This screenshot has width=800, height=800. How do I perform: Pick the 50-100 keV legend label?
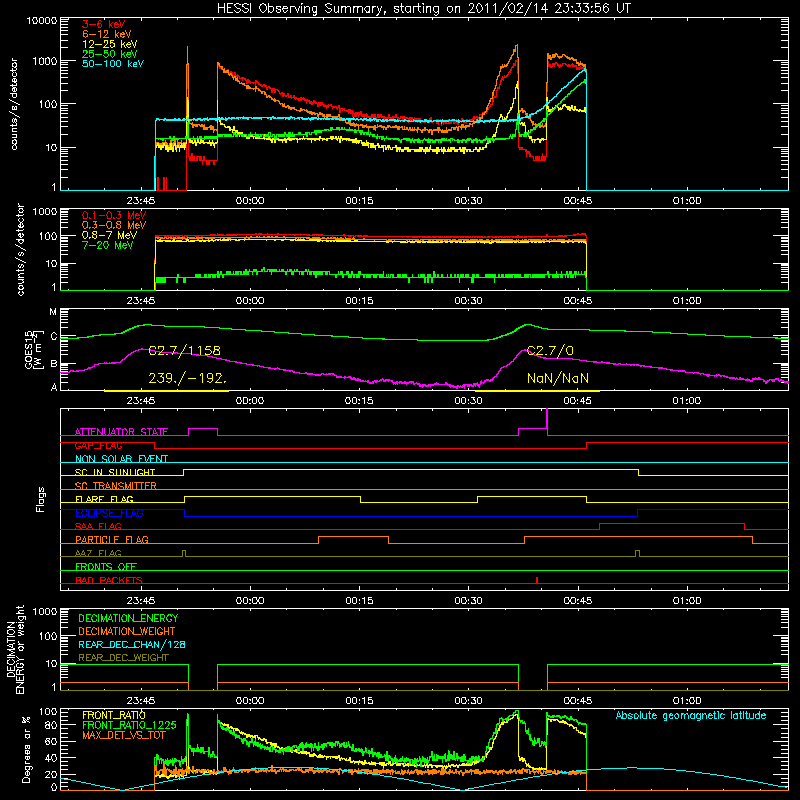point(113,64)
